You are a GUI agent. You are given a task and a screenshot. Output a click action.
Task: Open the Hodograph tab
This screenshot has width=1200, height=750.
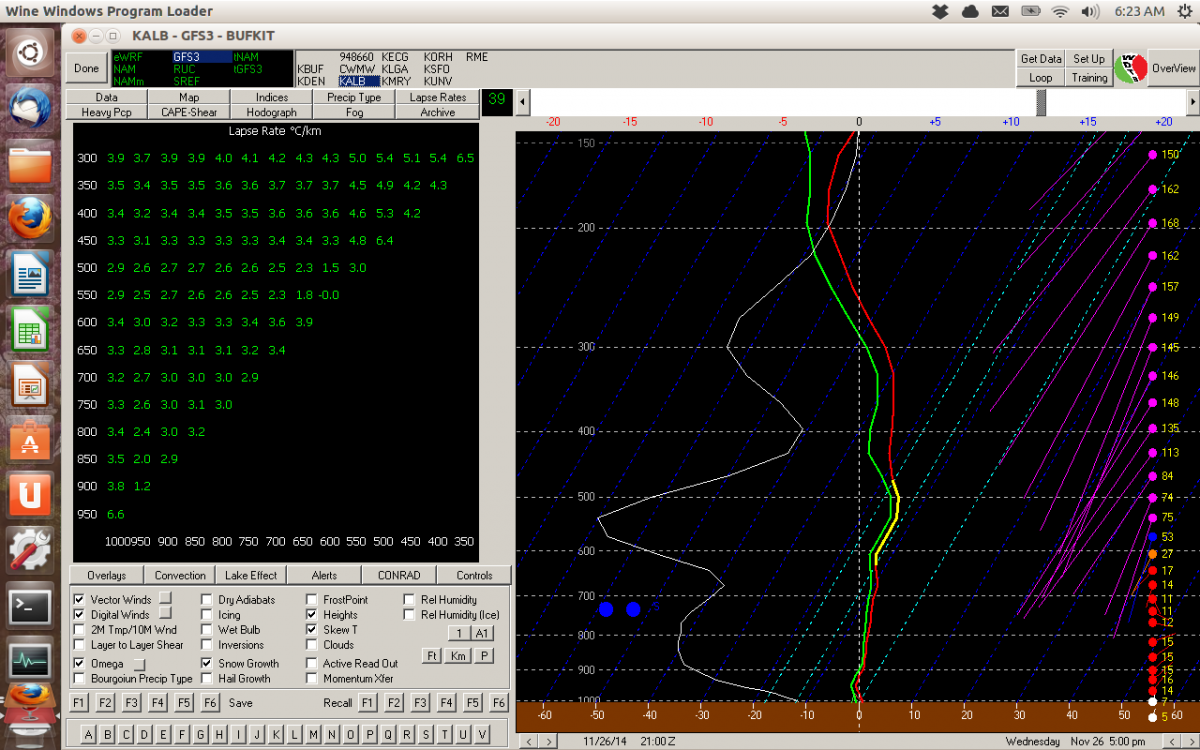(x=272, y=112)
